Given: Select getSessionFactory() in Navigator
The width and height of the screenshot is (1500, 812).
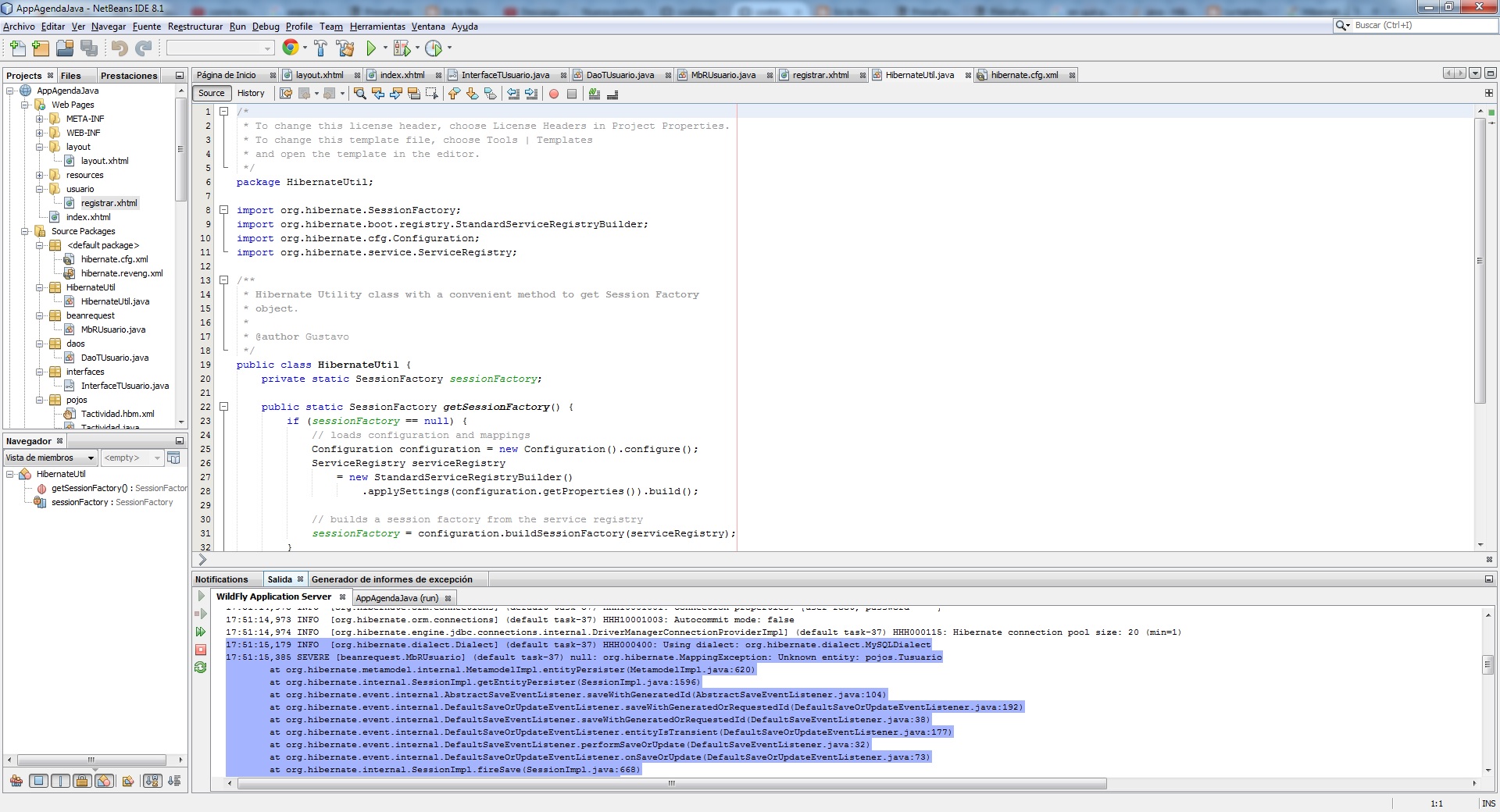Looking at the screenshot, I should [x=111, y=488].
